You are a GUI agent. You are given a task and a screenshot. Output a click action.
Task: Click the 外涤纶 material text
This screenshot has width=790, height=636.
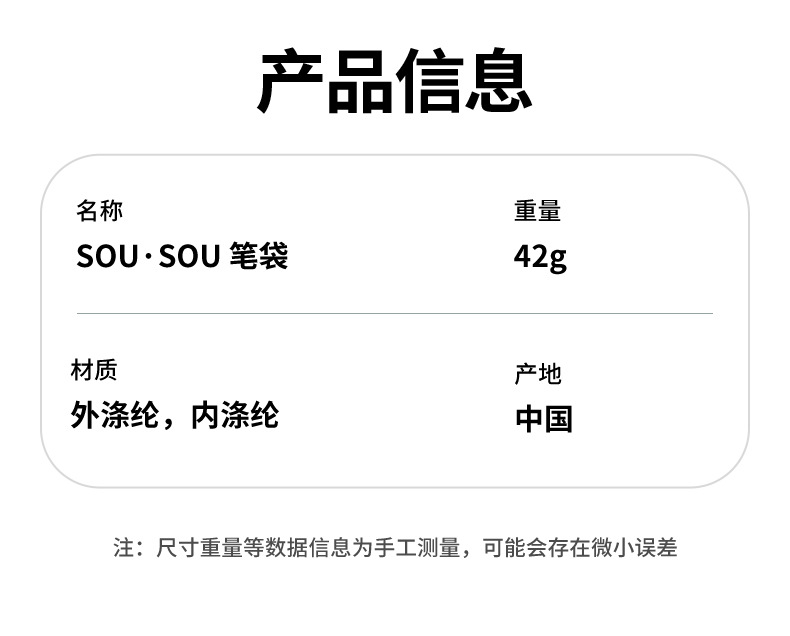(x=115, y=414)
